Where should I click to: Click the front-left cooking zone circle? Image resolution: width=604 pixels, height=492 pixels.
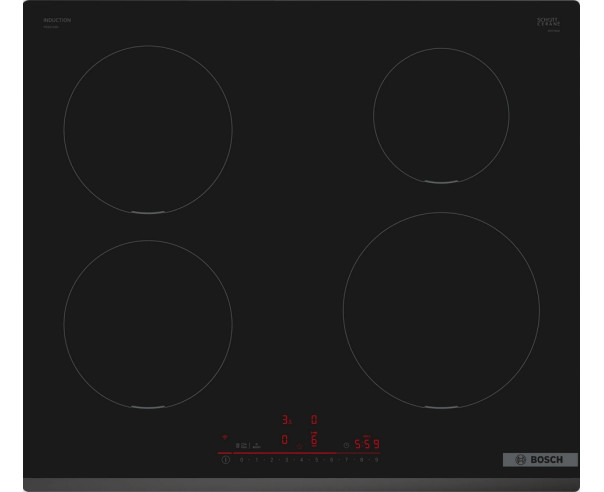pyautogui.click(x=148, y=324)
